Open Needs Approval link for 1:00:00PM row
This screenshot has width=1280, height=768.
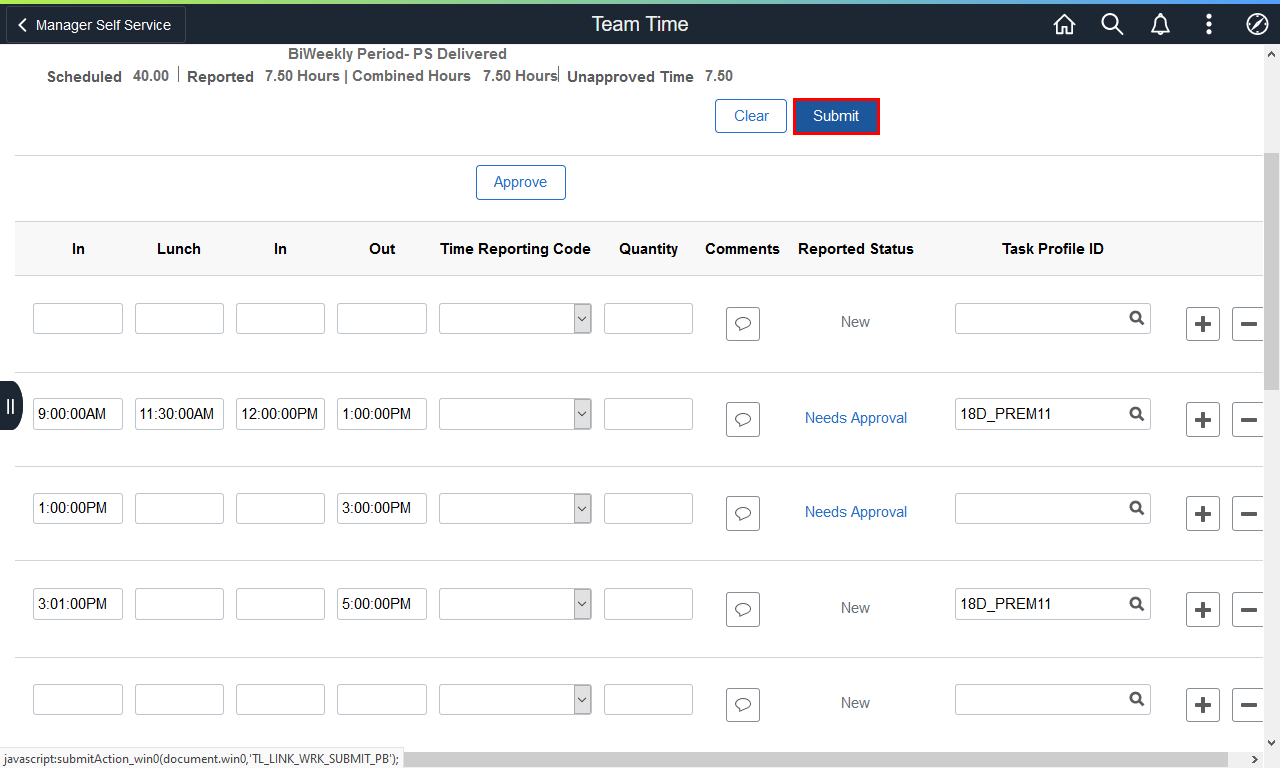[856, 512]
